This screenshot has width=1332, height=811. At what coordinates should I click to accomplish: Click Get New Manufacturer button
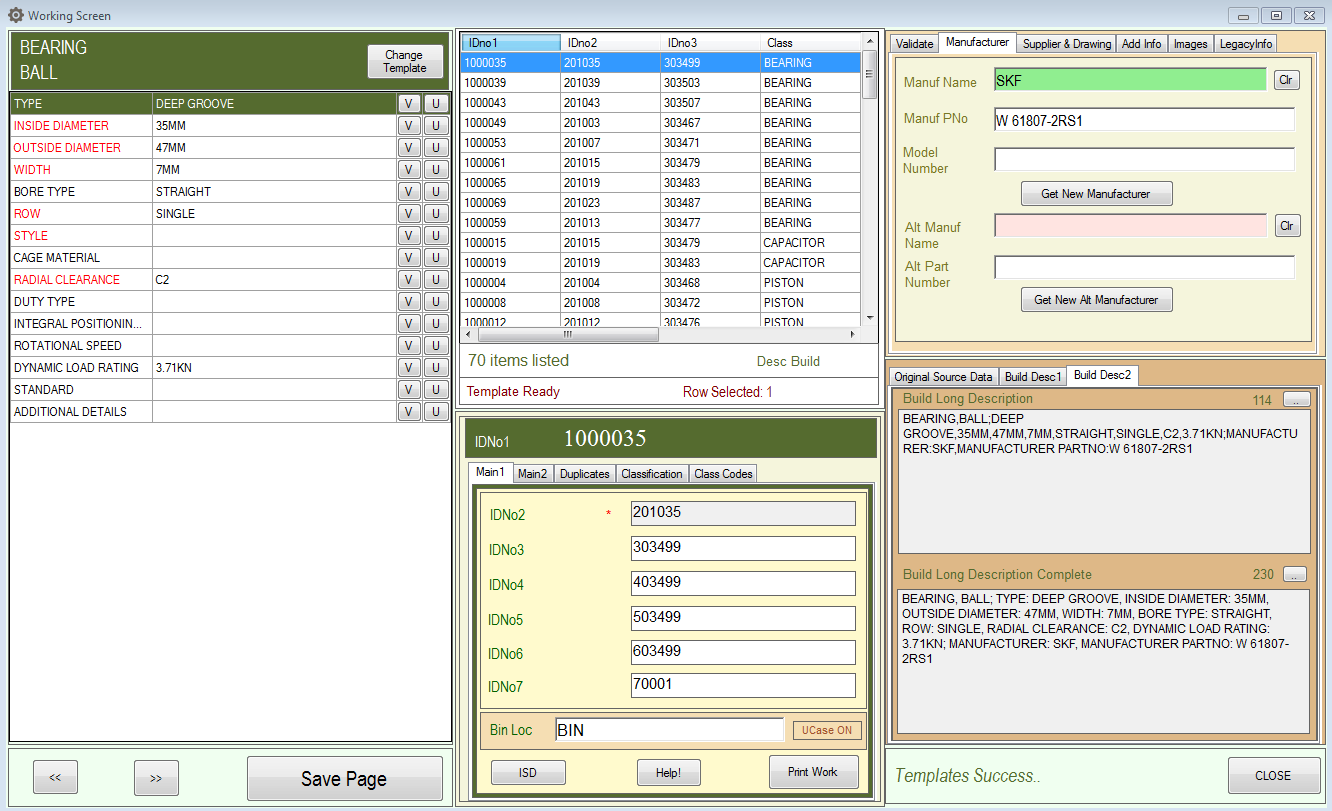pyautogui.click(x=1095, y=194)
